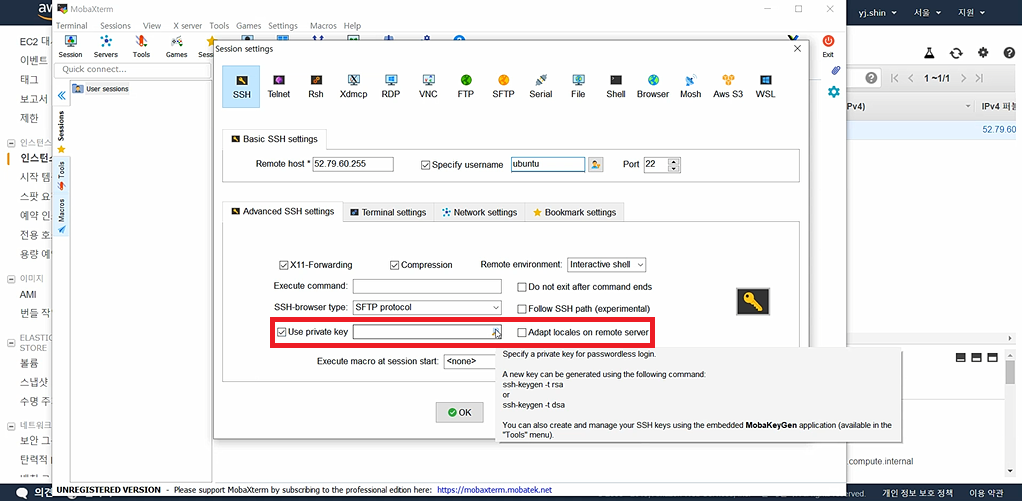Click the Port stepper arrows
The width and height of the screenshot is (1022, 501).
(x=675, y=165)
